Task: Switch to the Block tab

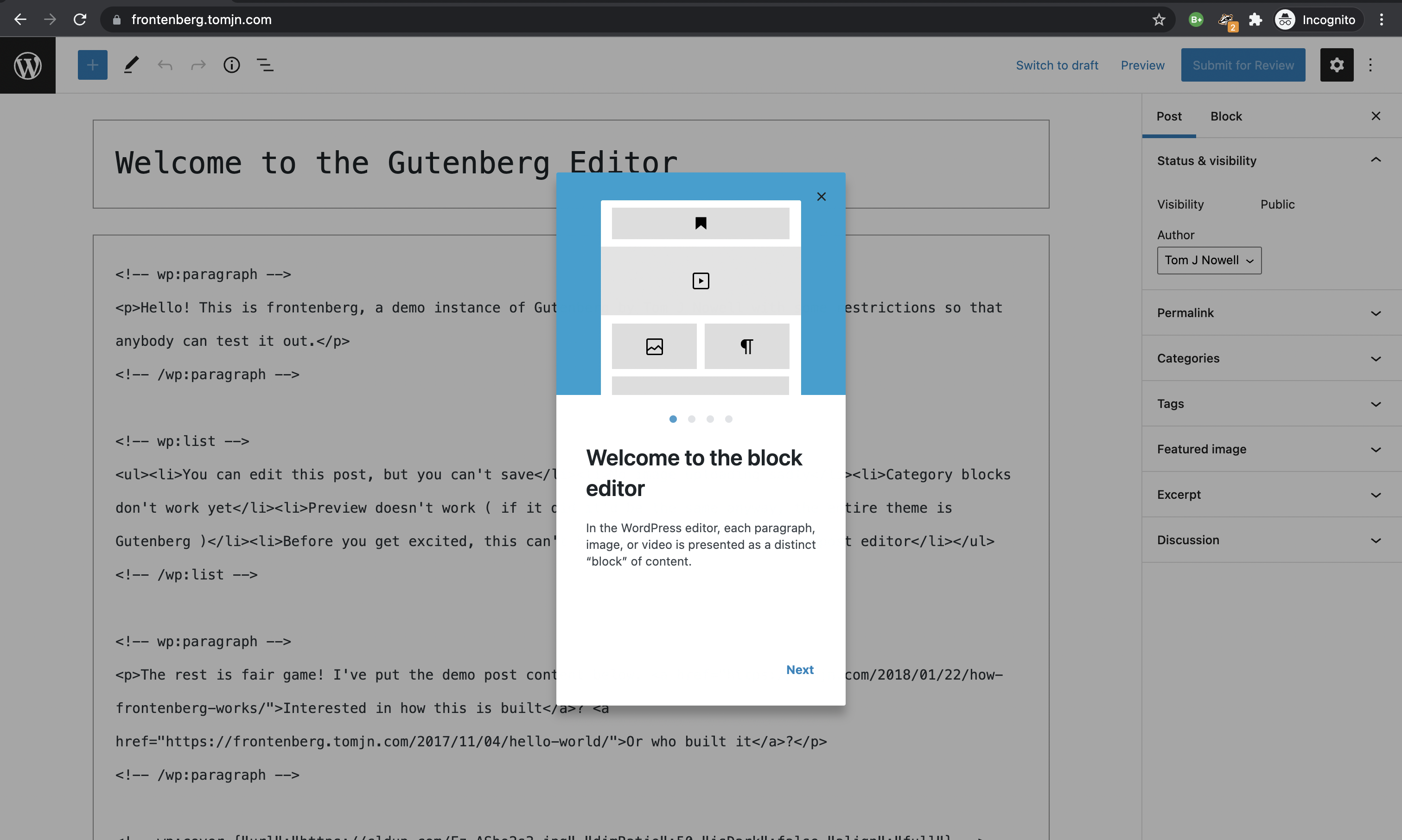Action: coord(1226,116)
